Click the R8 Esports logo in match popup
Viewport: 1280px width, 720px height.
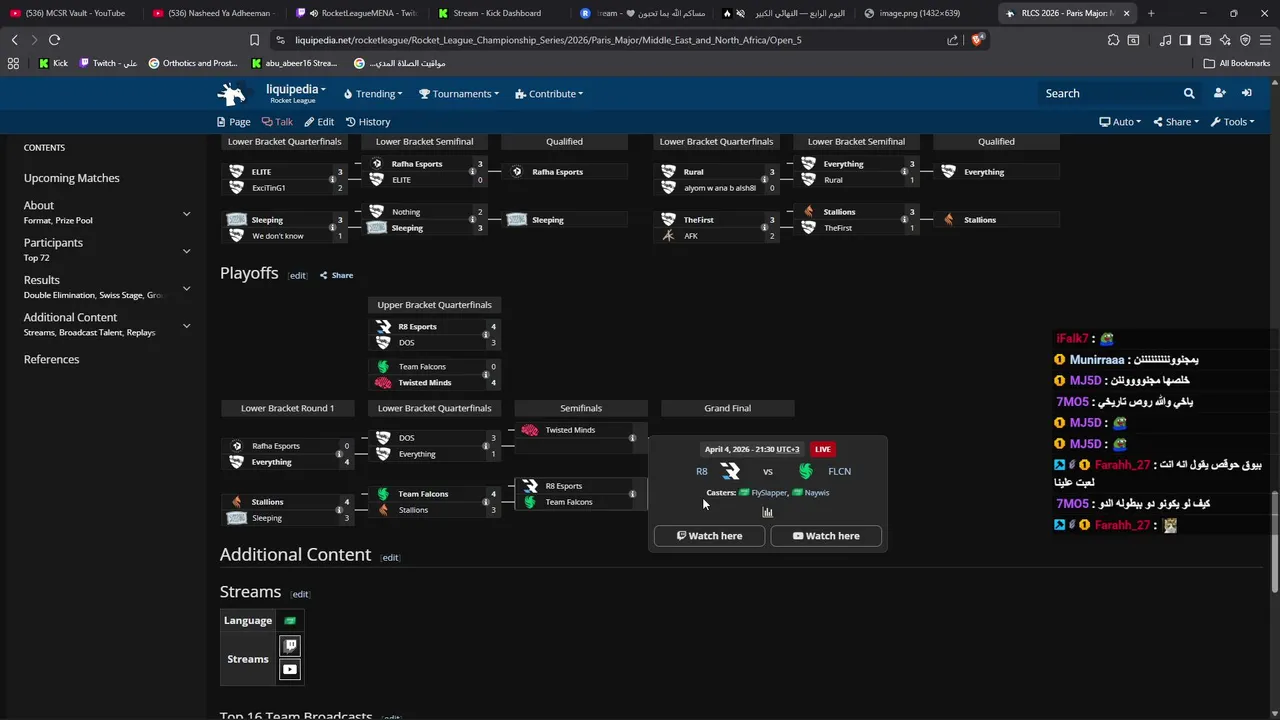[x=730, y=471]
